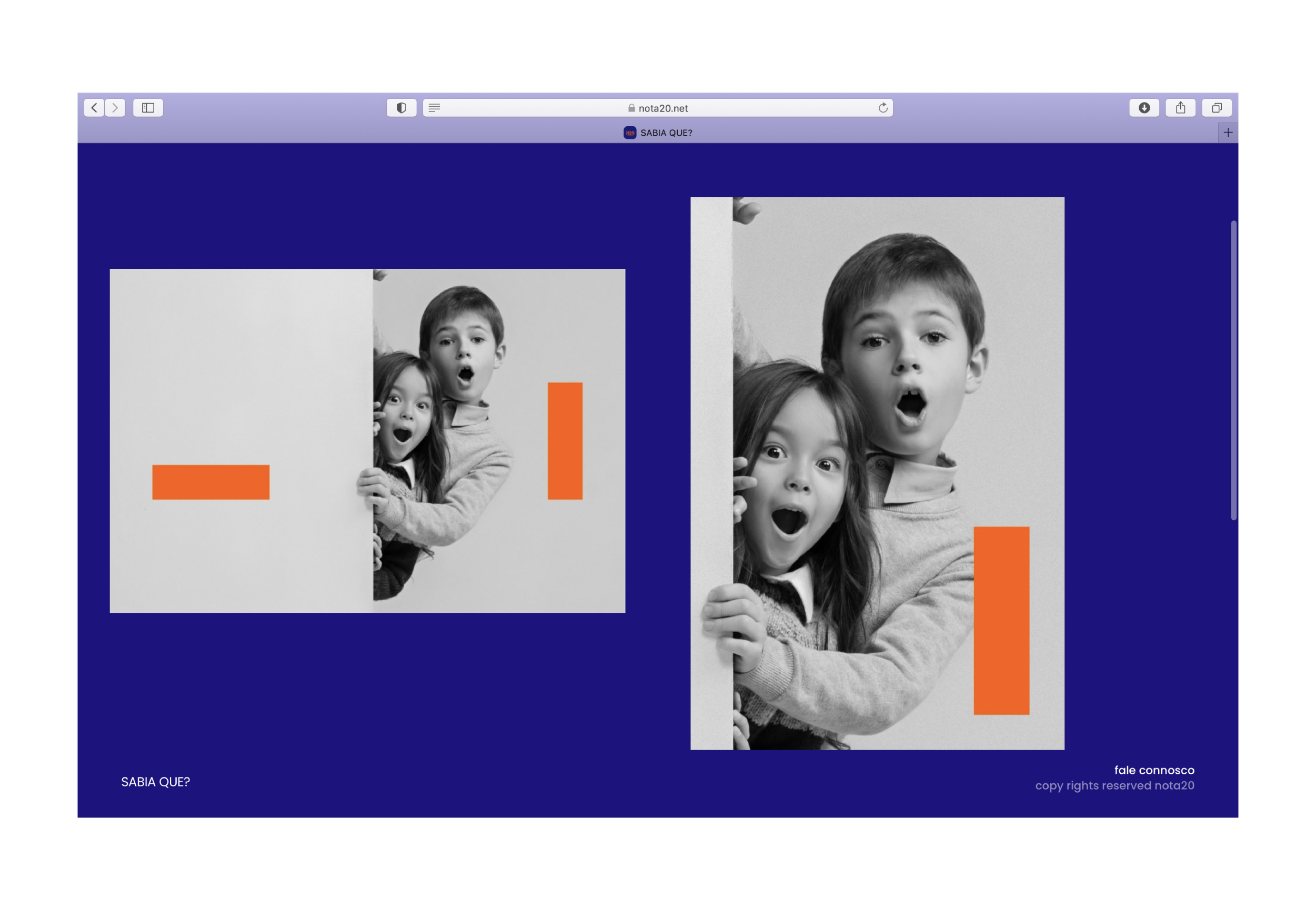Viewport: 1316px width, 910px height.
Task: Click the nota20 favicon in tab
Action: click(629, 133)
